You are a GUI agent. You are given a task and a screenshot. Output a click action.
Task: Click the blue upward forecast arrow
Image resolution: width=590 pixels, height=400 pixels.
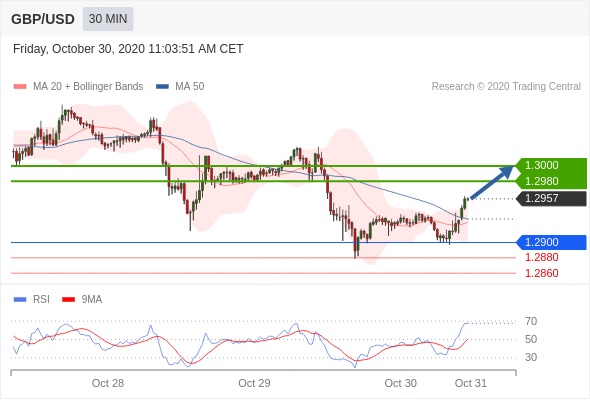coord(492,182)
